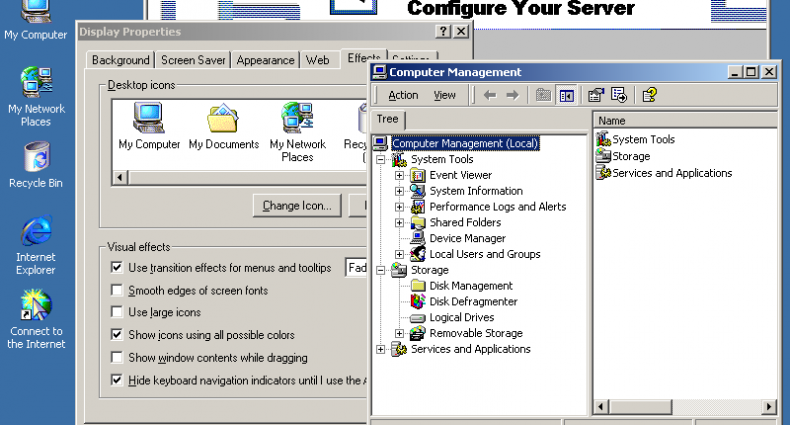Open the Action menu
790x425 pixels.
point(403,95)
